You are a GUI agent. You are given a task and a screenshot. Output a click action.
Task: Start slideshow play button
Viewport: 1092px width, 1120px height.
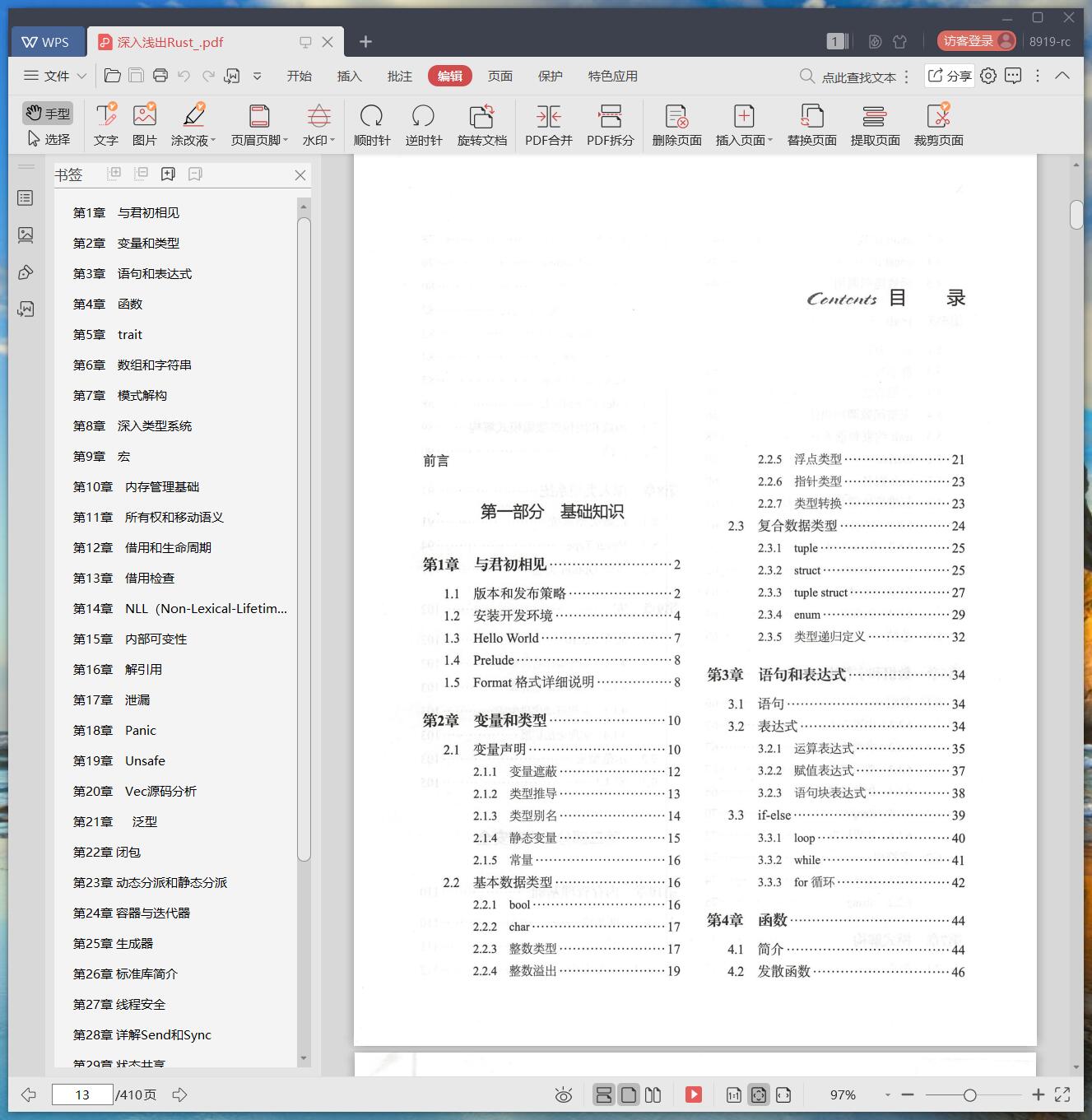pyautogui.click(x=694, y=1094)
